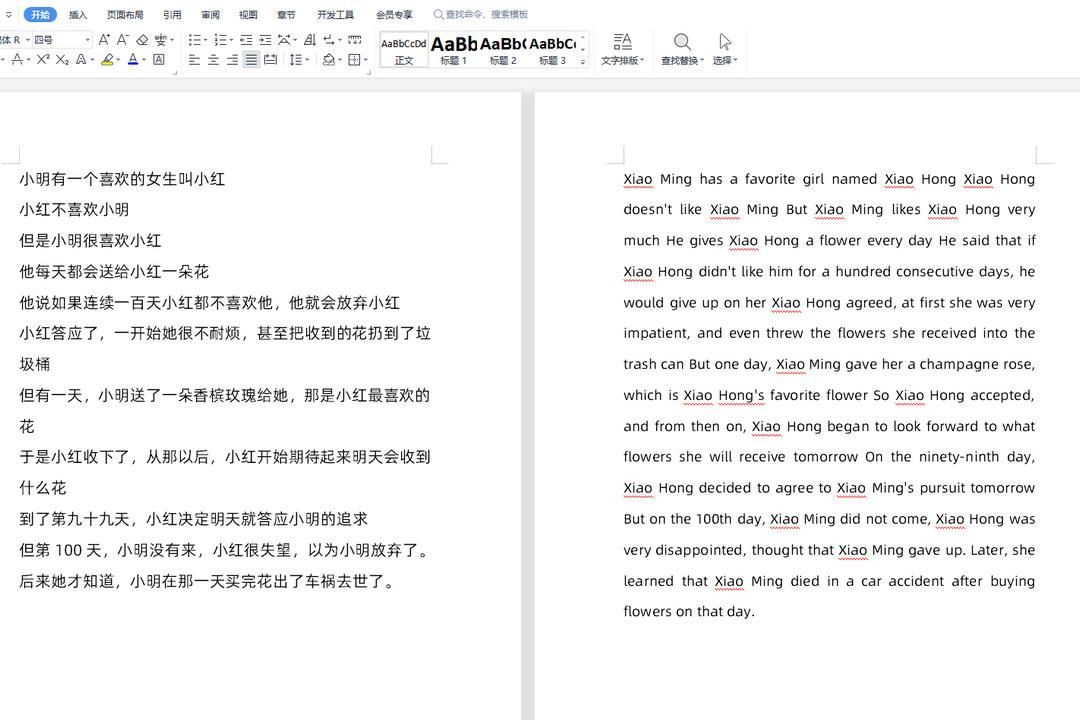This screenshot has width=1080, height=720.
Task: Decrease paragraph indent
Action: (x=246, y=40)
